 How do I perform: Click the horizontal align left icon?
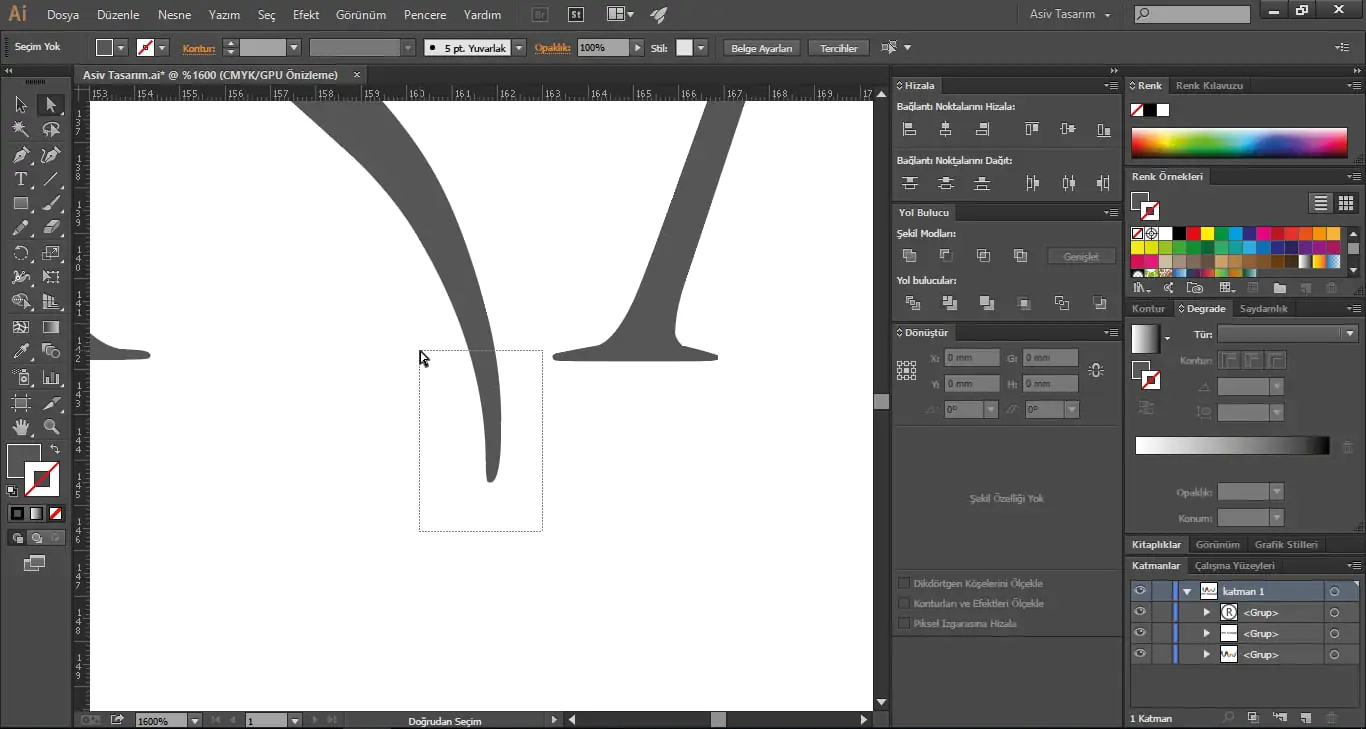coord(909,129)
